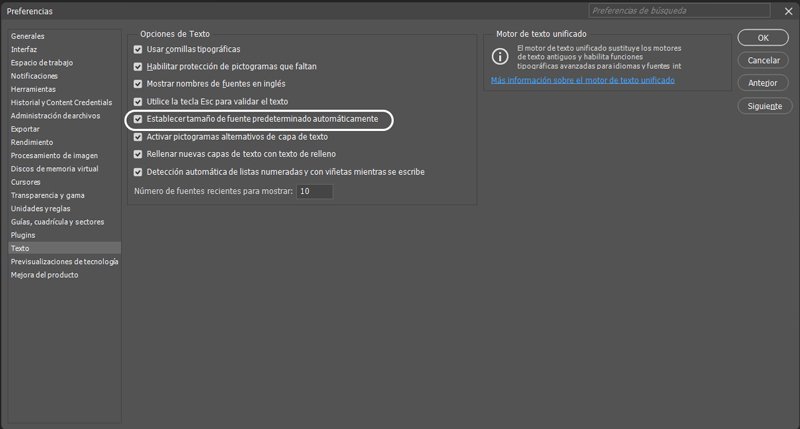Go to Rendimiento preferences
This screenshot has height=429, width=800.
pos(32,142)
